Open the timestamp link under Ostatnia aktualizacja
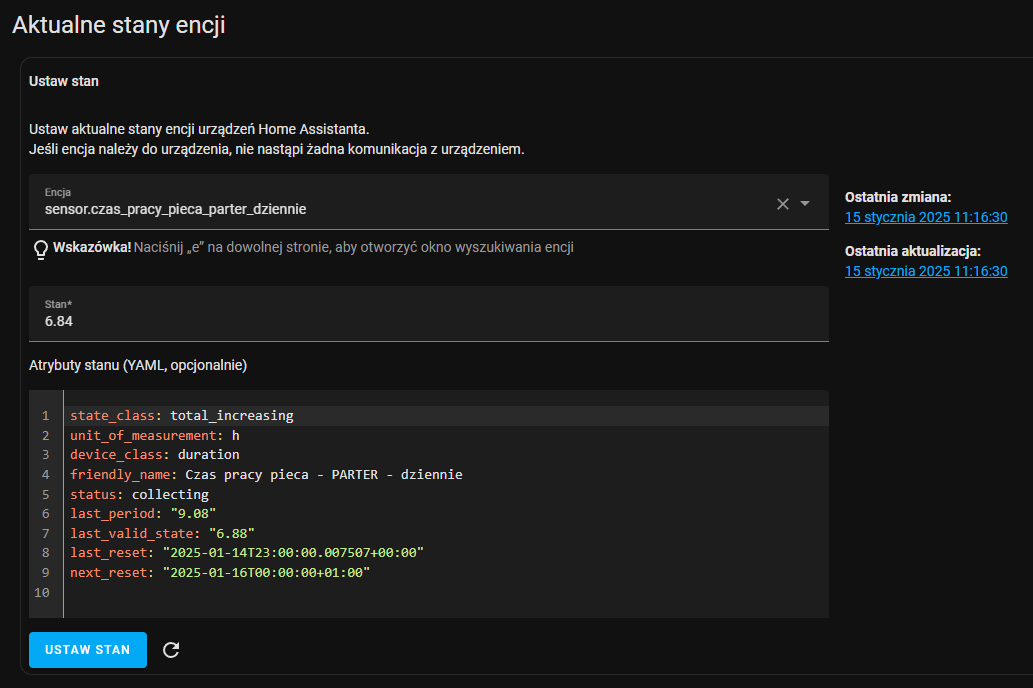The width and height of the screenshot is (1033, 688). tap(925, 271)
